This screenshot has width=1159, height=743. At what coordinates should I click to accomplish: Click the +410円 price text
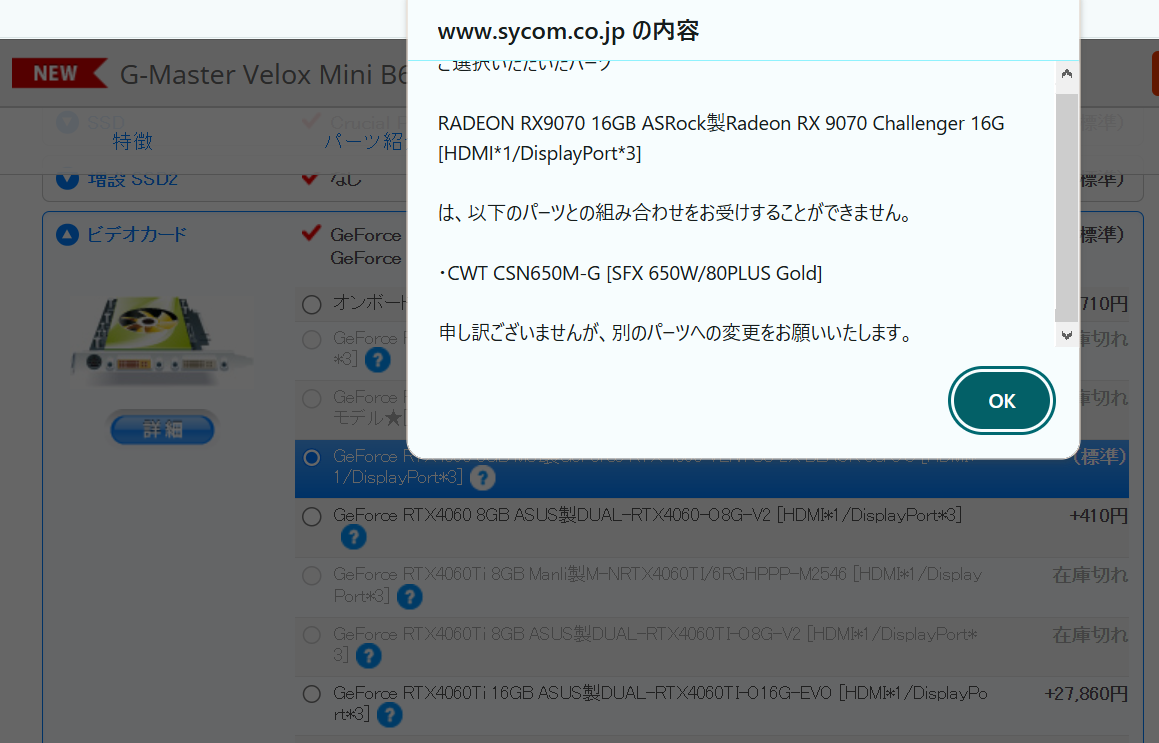click(1098, 516)
